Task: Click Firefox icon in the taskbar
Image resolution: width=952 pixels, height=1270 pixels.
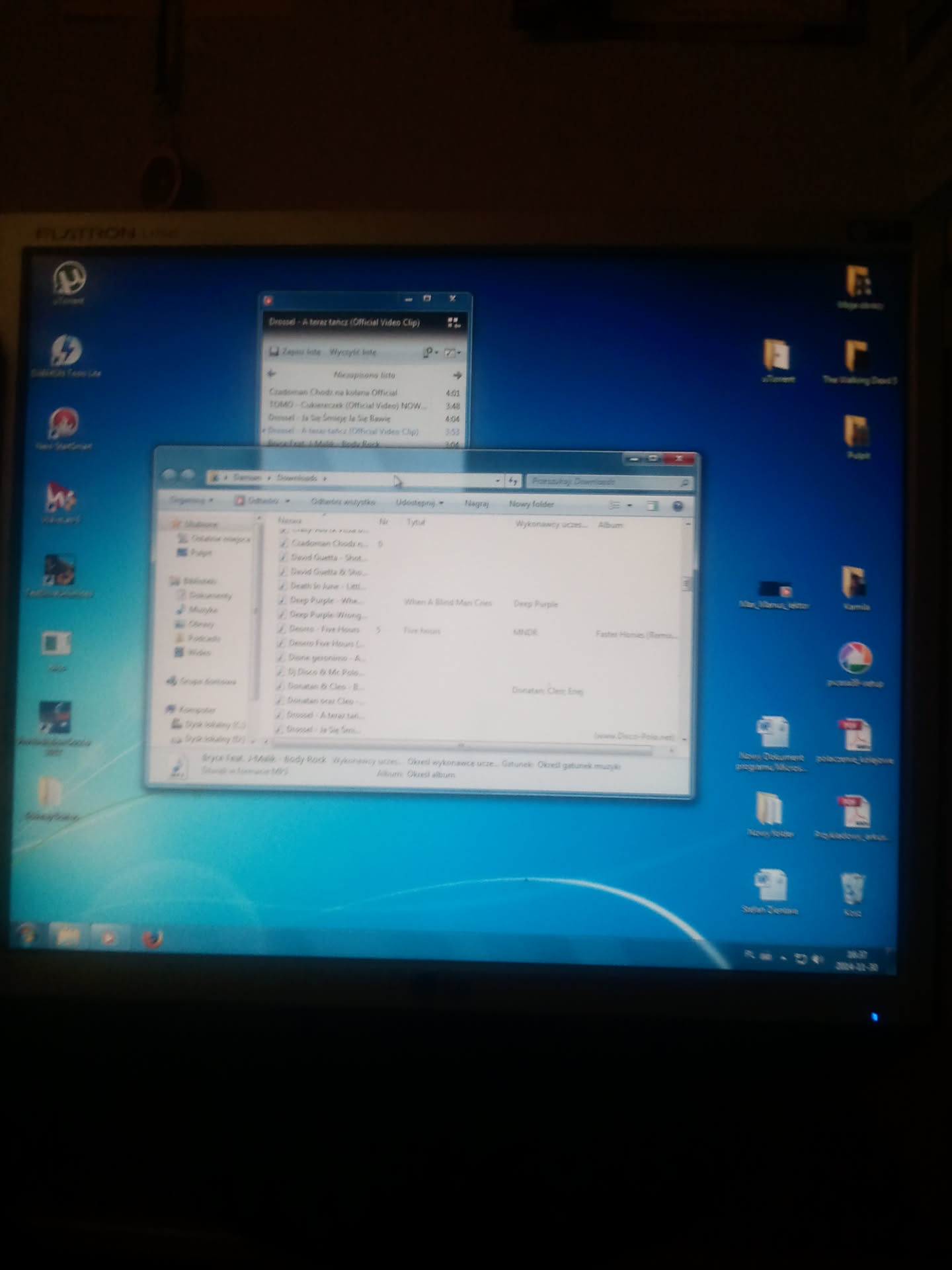Action: pos(152,938)
